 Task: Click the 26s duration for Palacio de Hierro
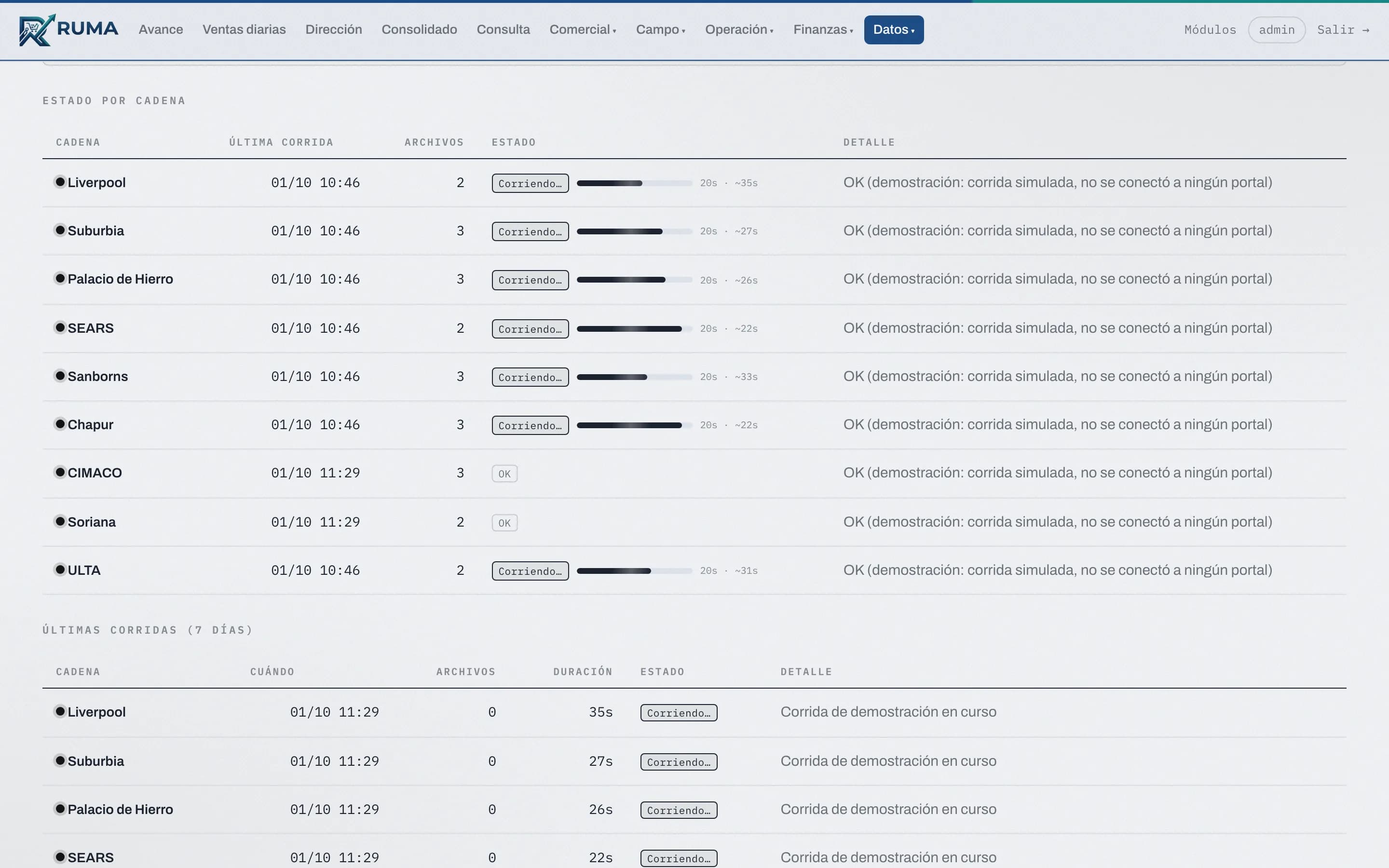[600, 810]
